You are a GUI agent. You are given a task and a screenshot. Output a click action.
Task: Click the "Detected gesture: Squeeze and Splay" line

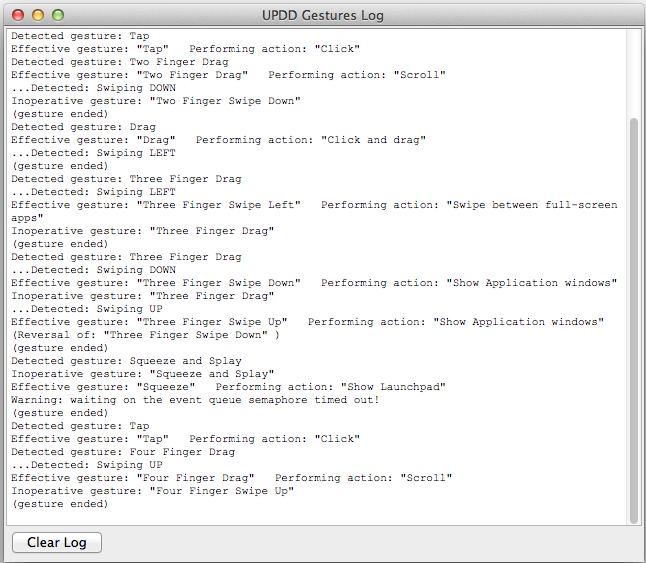pos(126,361)
